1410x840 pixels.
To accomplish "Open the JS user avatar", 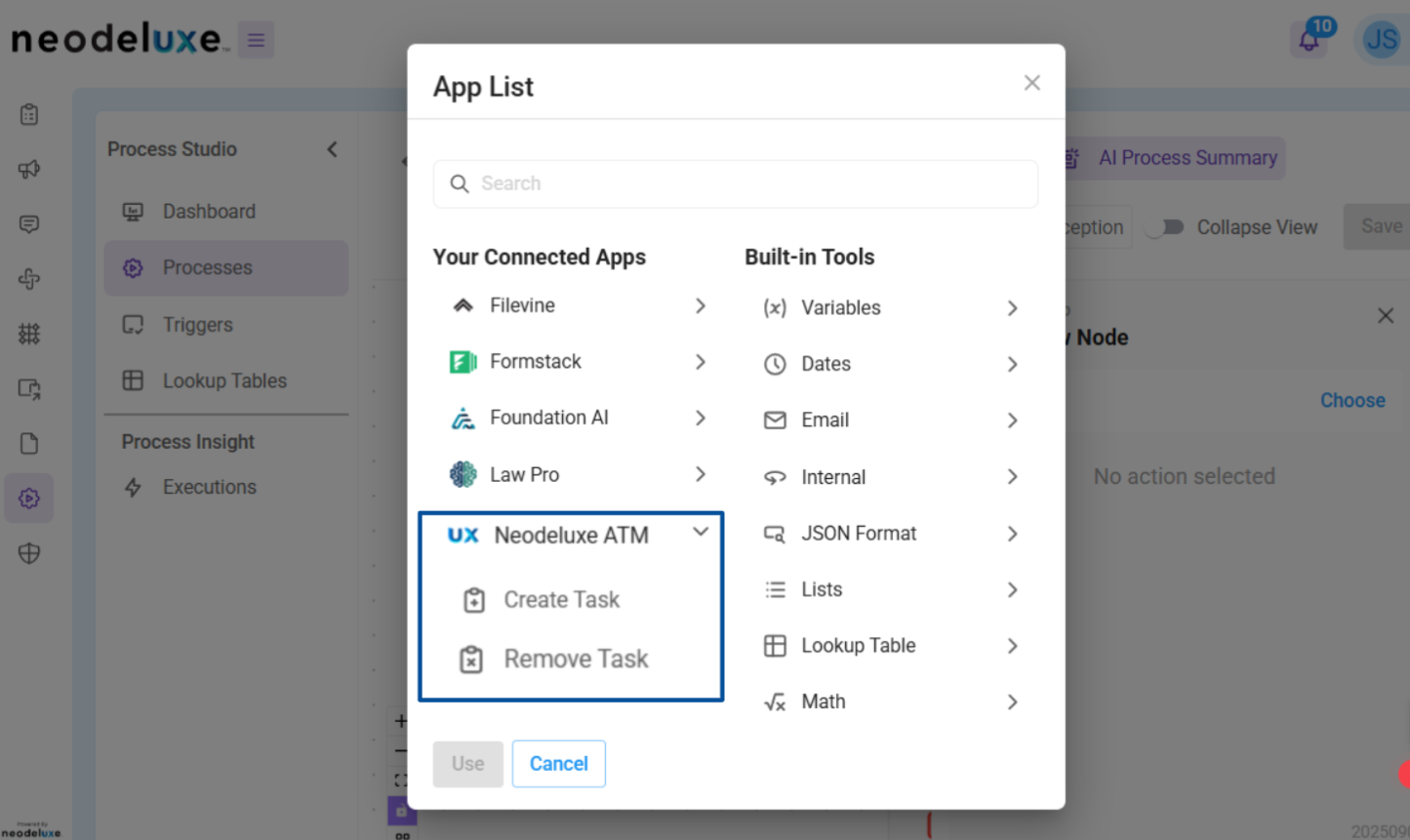I will (x=1381, y=40).
